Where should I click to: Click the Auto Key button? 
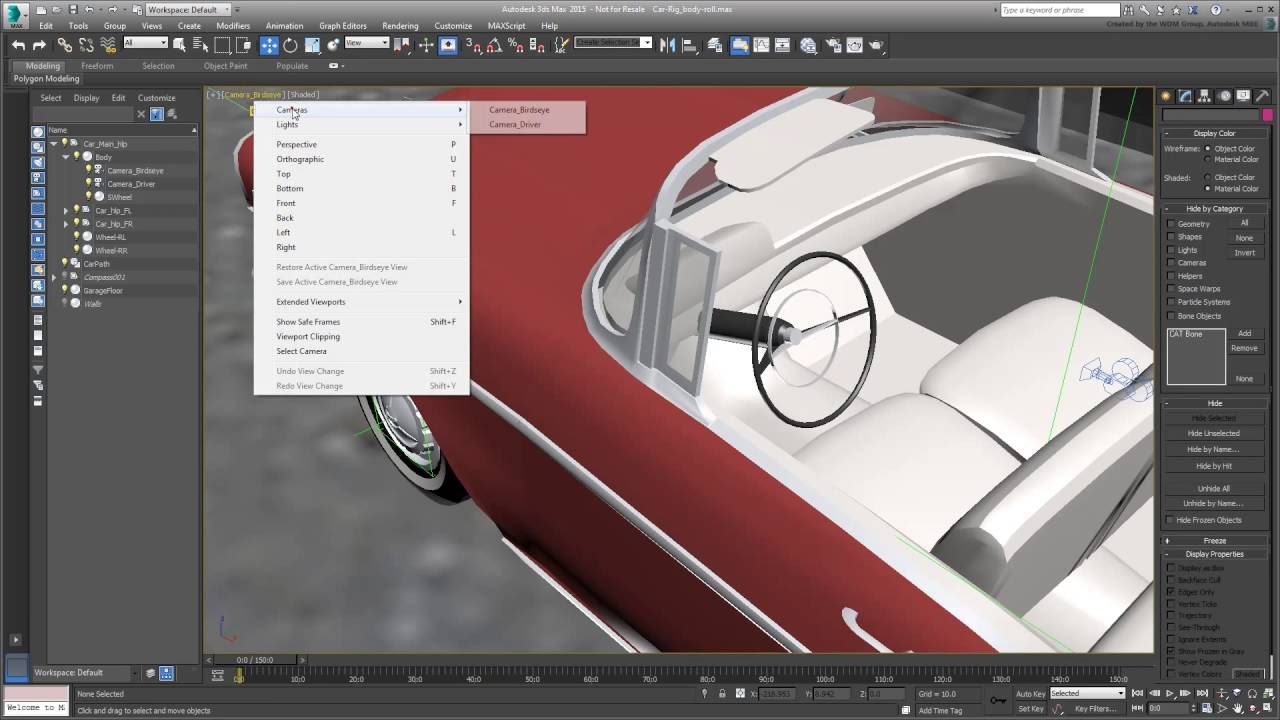coord(1030,694)
